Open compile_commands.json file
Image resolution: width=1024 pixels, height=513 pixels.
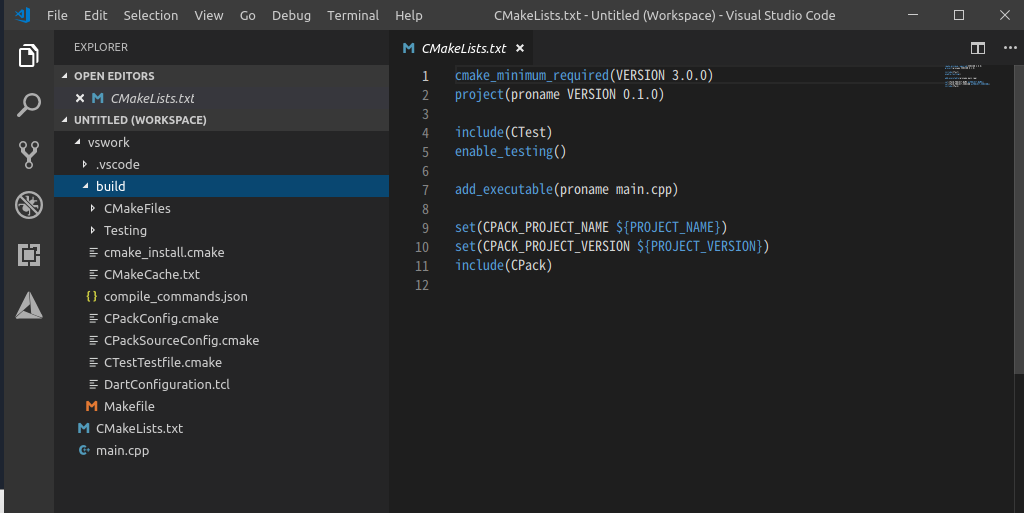pyautogui.click(x=175, y=296)
